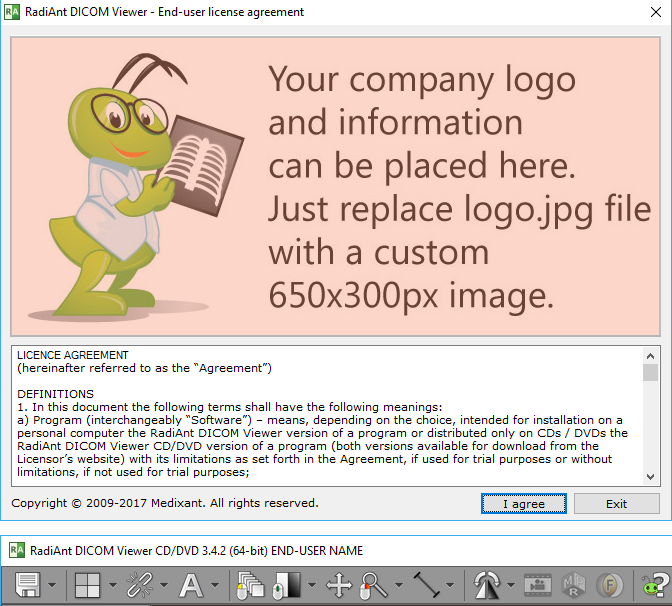672x606 pixels.
Task: Select the length measurement line tool
Action: [426, 585]
